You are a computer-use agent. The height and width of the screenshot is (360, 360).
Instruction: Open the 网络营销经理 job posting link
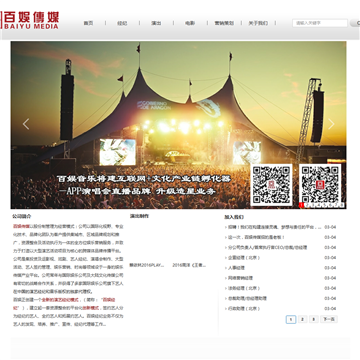pyautogui.click(x=239, y=278)
